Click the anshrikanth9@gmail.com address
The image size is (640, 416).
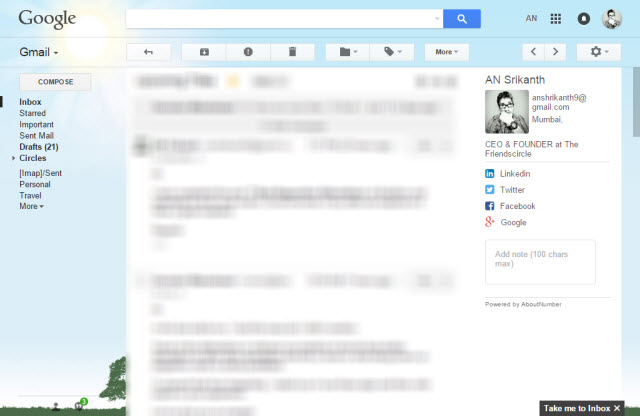pos(559,102)
